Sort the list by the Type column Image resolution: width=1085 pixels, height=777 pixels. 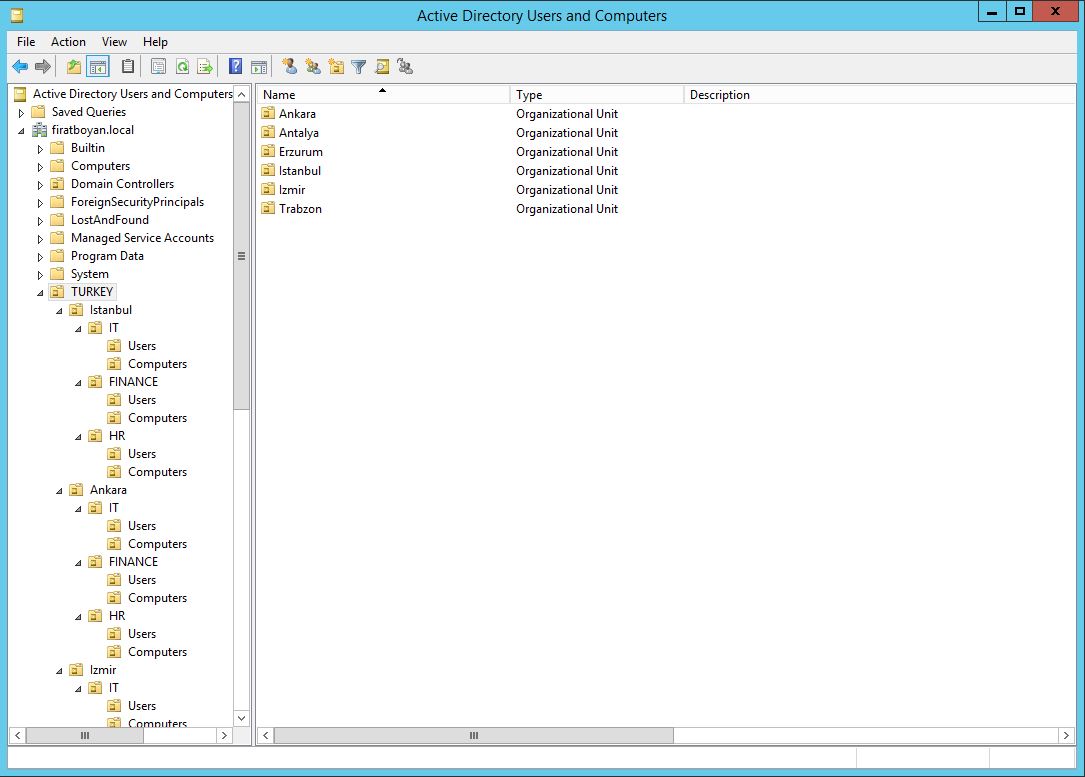(x=596, y=94)
